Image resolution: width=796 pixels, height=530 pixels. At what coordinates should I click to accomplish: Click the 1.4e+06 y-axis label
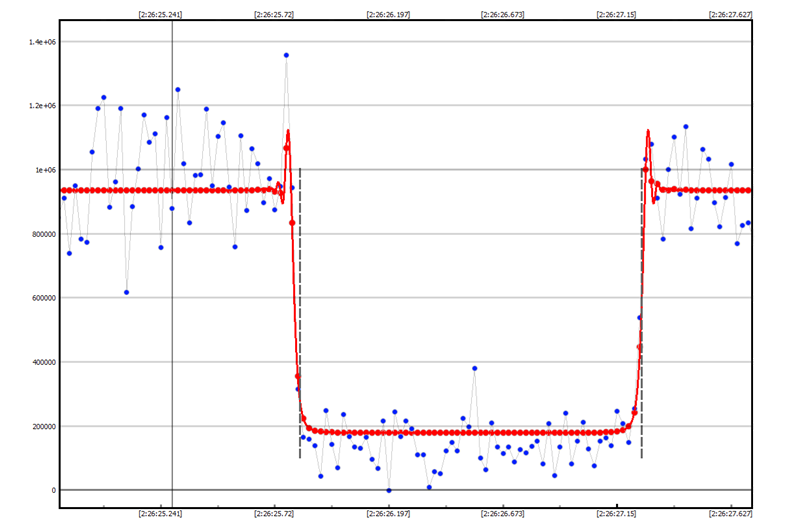point(42,42)
